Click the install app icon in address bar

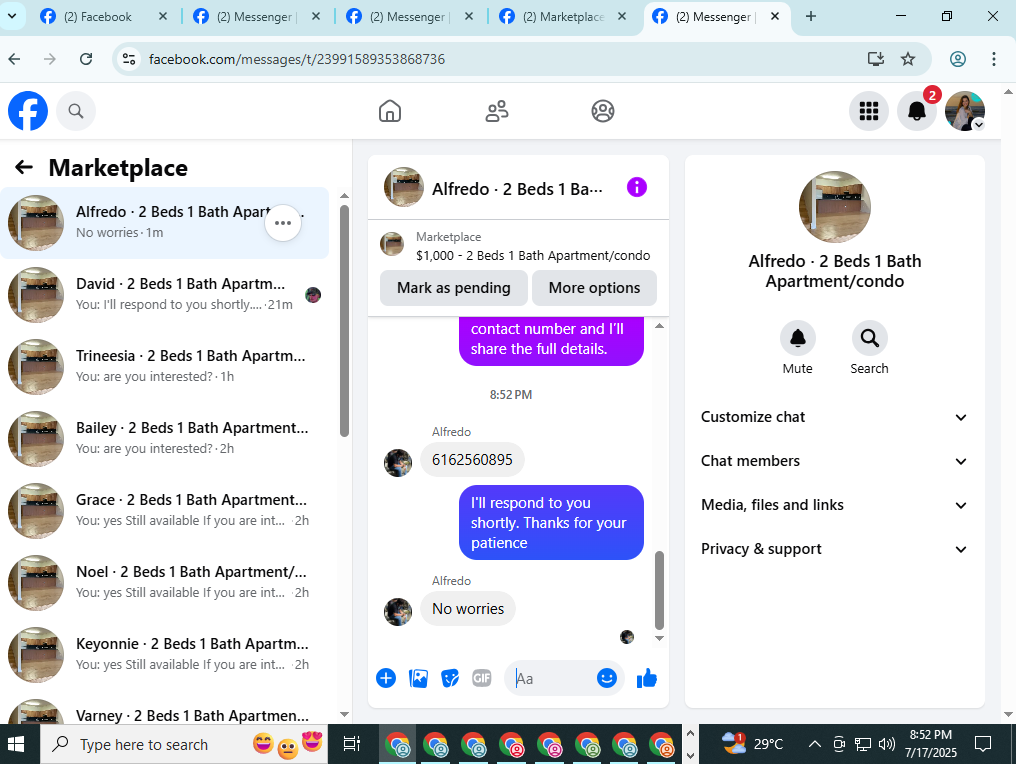click(875, 59)
